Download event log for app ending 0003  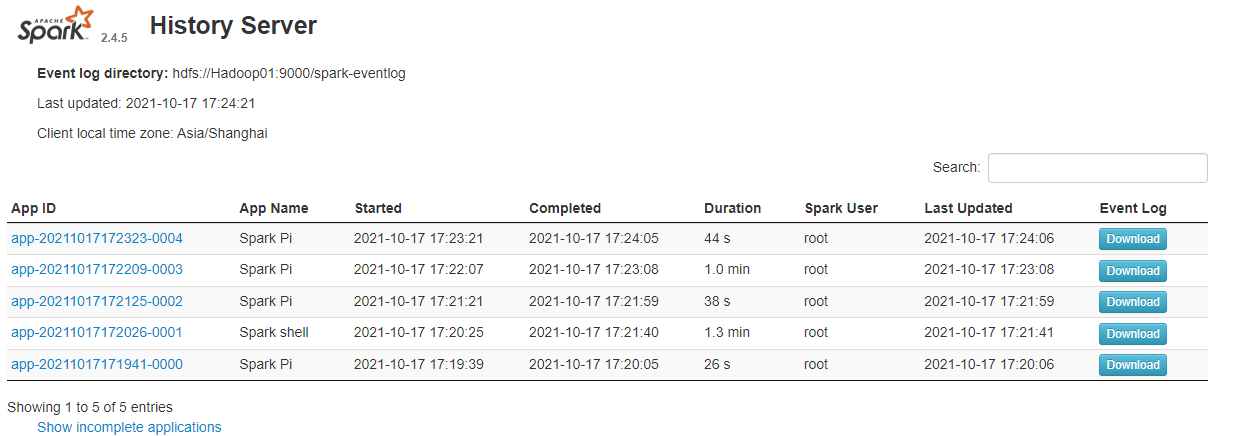coord(1132,271)
